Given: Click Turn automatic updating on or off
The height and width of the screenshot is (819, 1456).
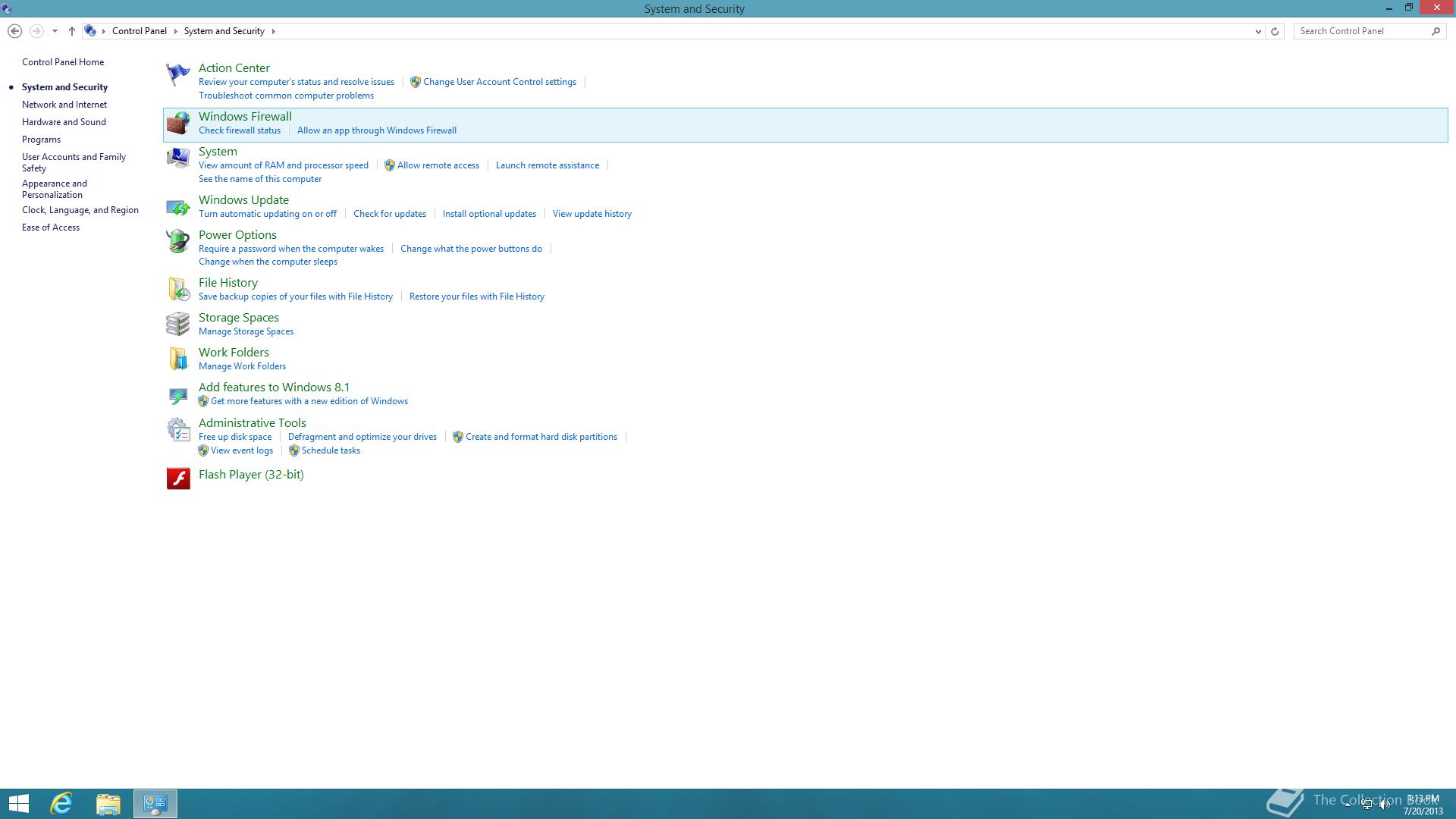Looking at the screenshot, I should pos(268,214).
